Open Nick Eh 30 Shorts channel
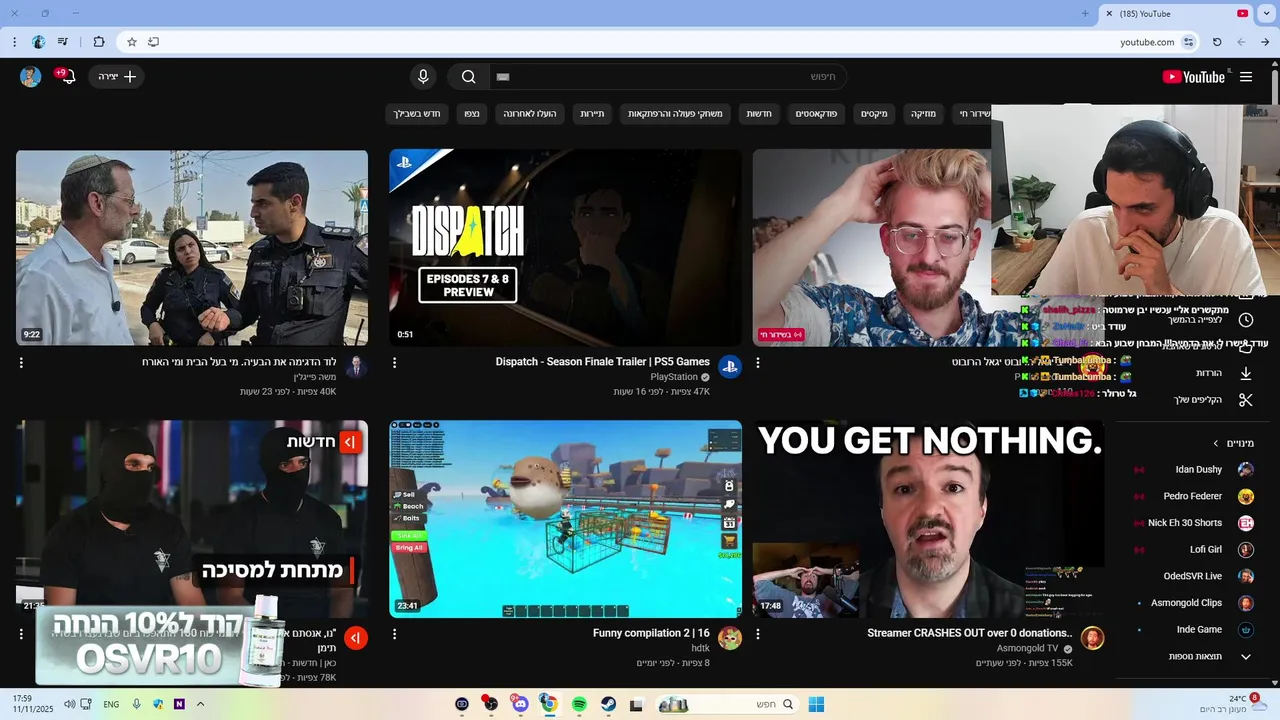This screenshot has height=720, width=1280. pos(1194,523)
